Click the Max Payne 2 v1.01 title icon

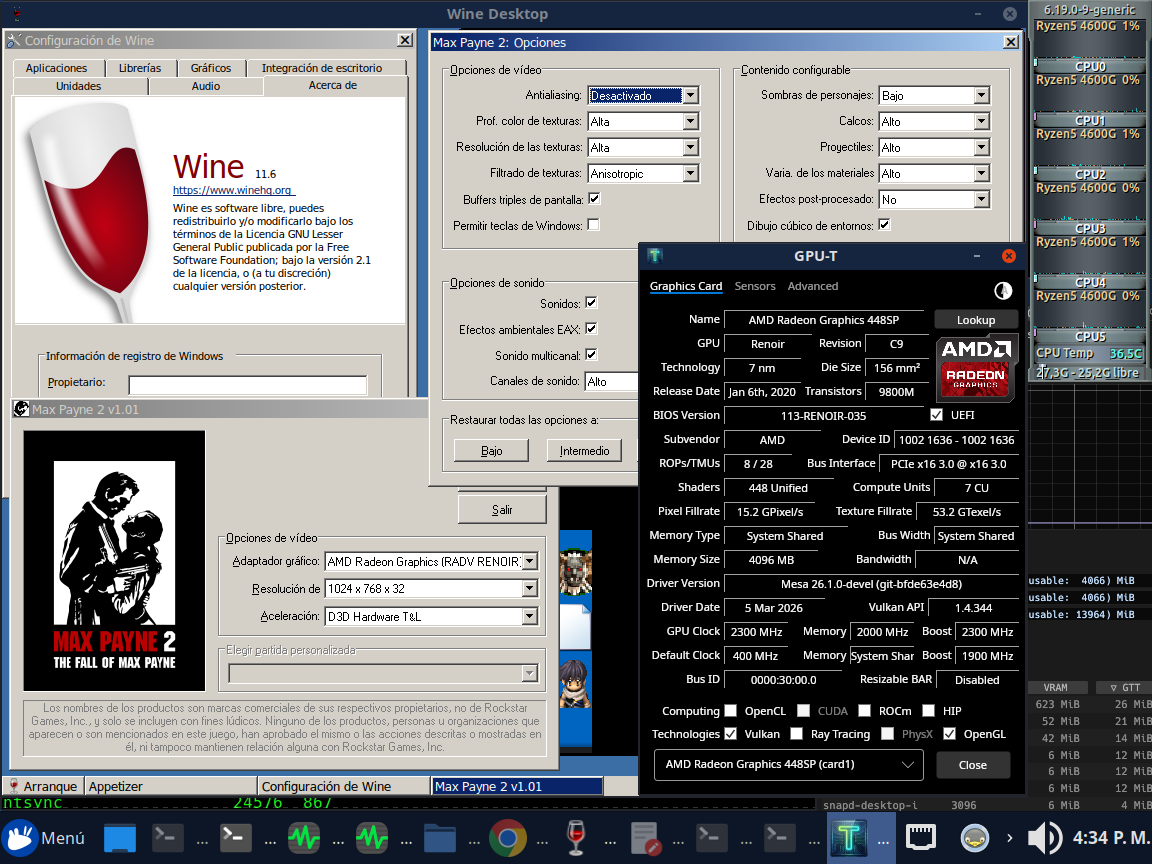[x=21, y=409]
